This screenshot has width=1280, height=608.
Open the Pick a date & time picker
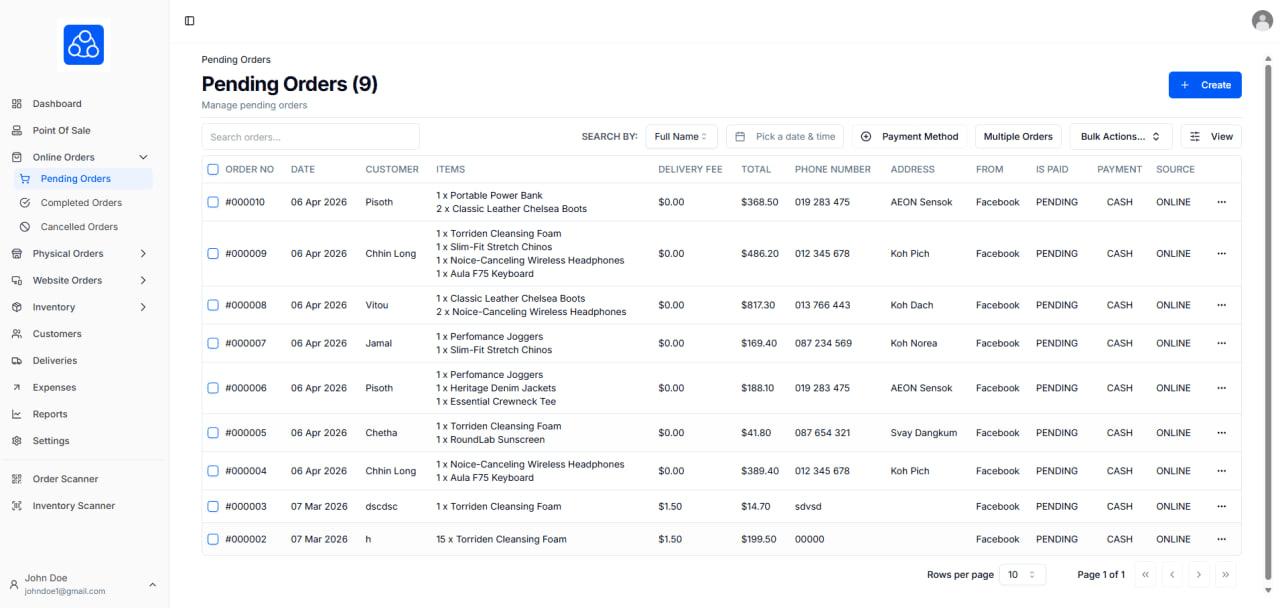pyautogui.click(x=785, y=137)
